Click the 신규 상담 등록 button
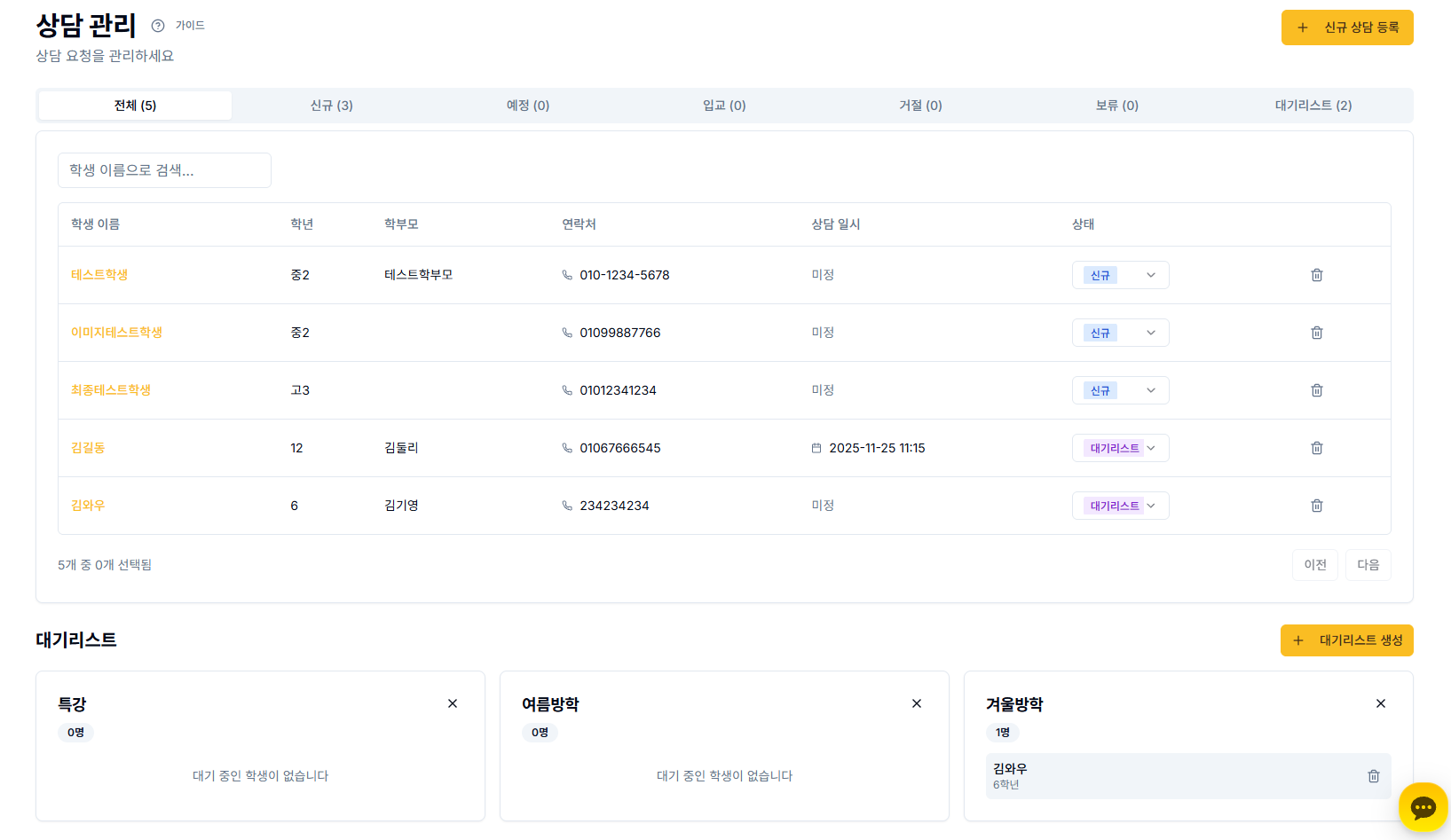 coord(1346,27)
